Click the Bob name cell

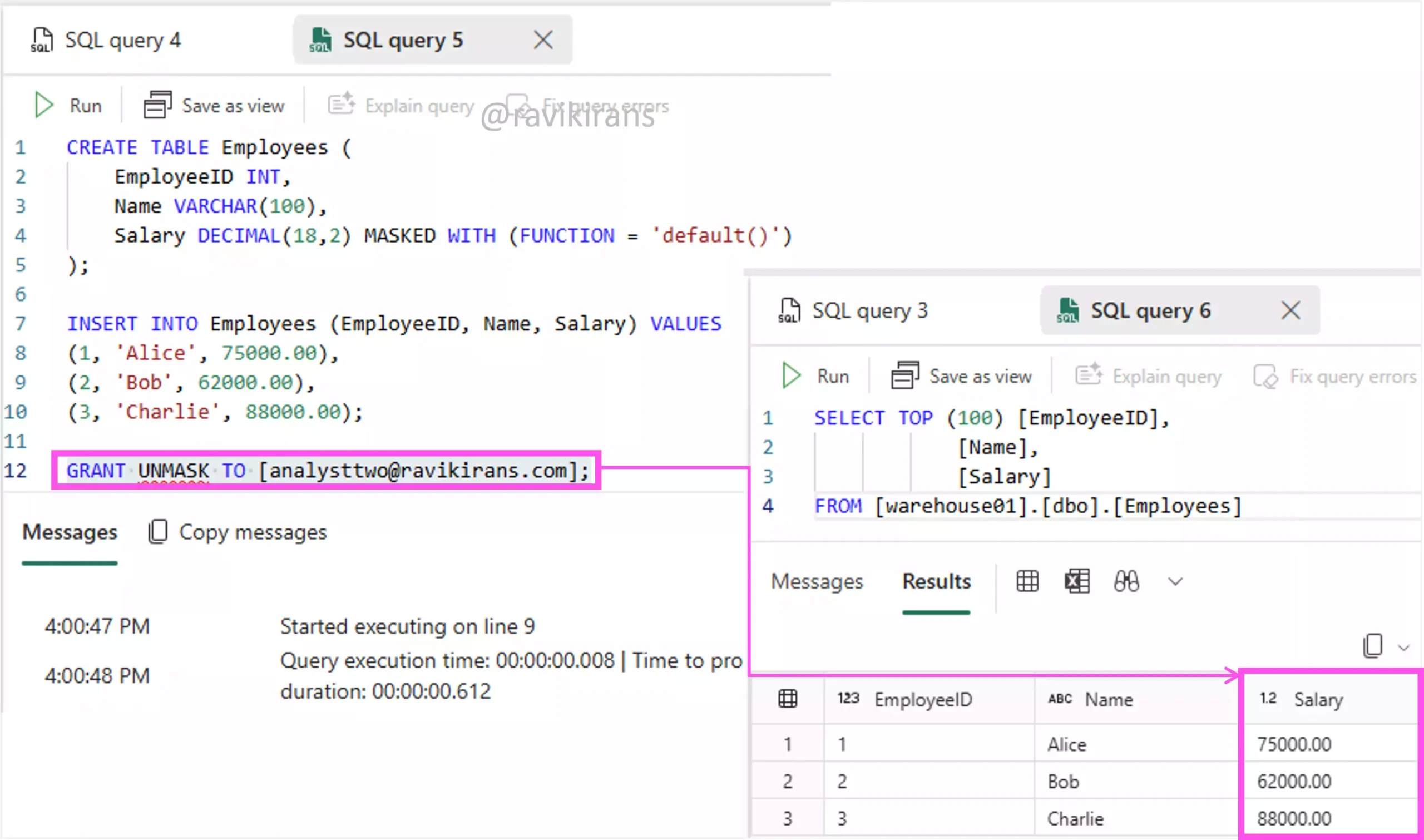[x=1137, y=782]
